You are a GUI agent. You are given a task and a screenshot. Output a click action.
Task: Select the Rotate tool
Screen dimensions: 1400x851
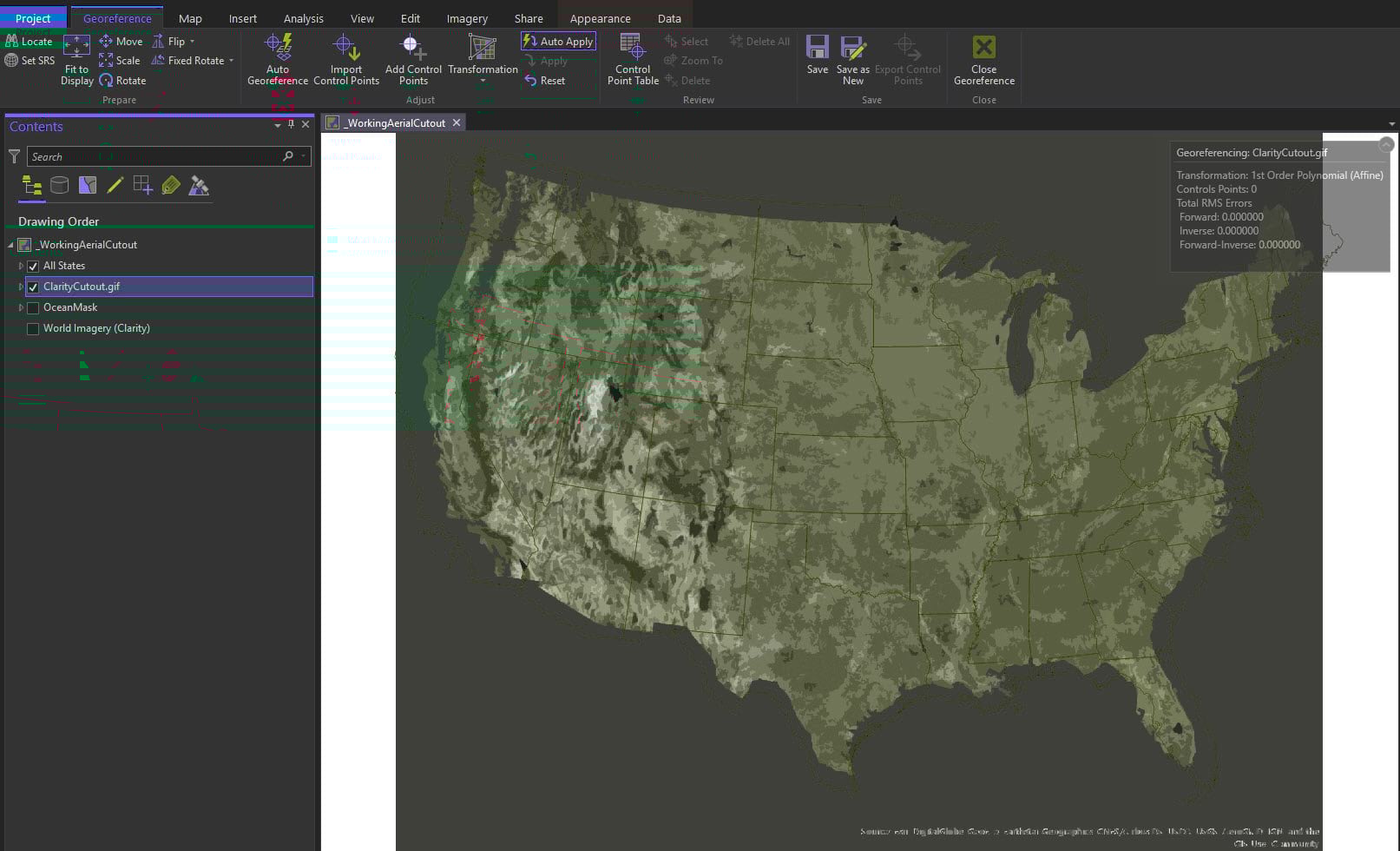[122, 81]
